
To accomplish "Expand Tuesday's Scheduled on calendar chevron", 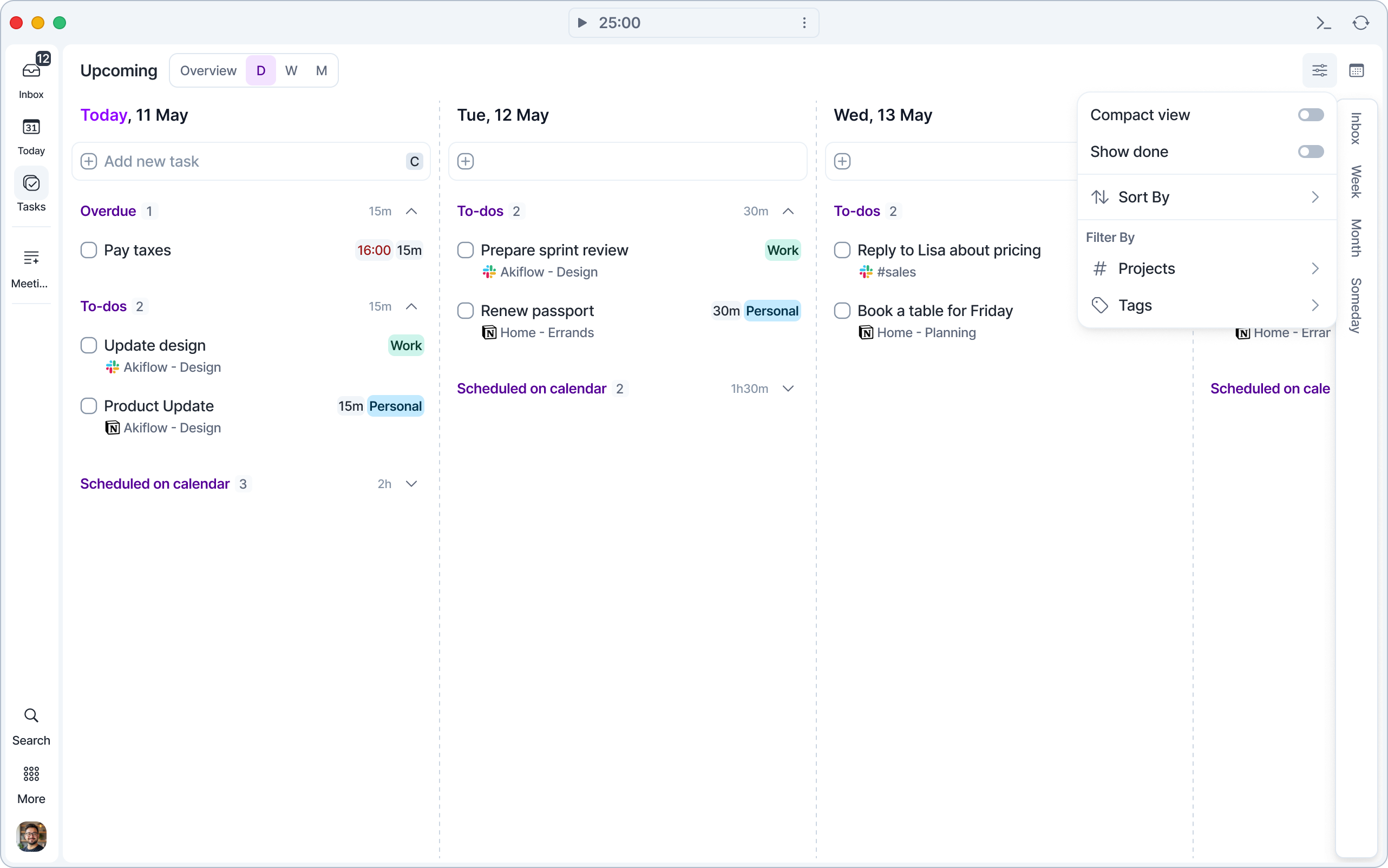I will coord(788,389).
